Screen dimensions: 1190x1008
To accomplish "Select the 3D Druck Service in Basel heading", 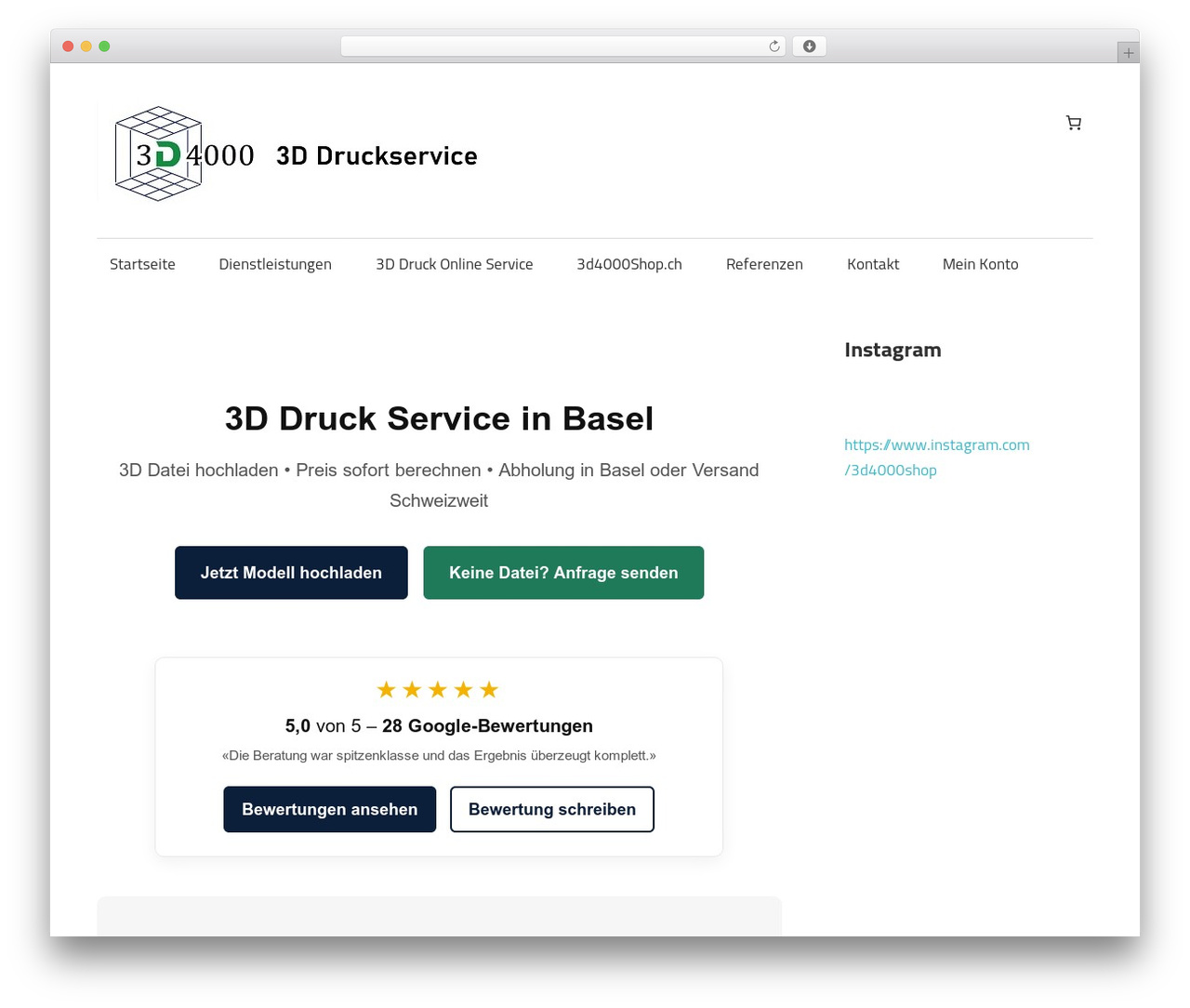I will tap(439, 418).
